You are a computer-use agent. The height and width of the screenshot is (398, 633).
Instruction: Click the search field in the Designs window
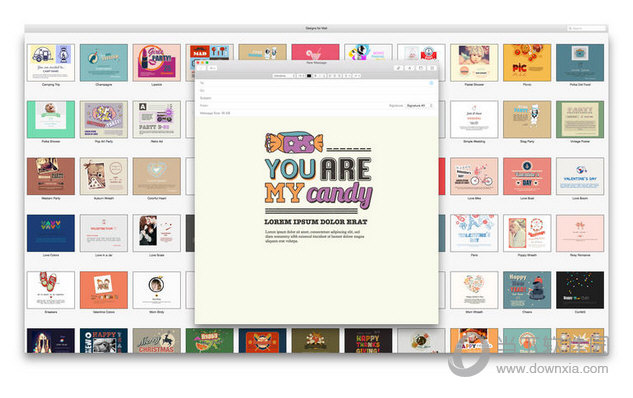[587, 28]
